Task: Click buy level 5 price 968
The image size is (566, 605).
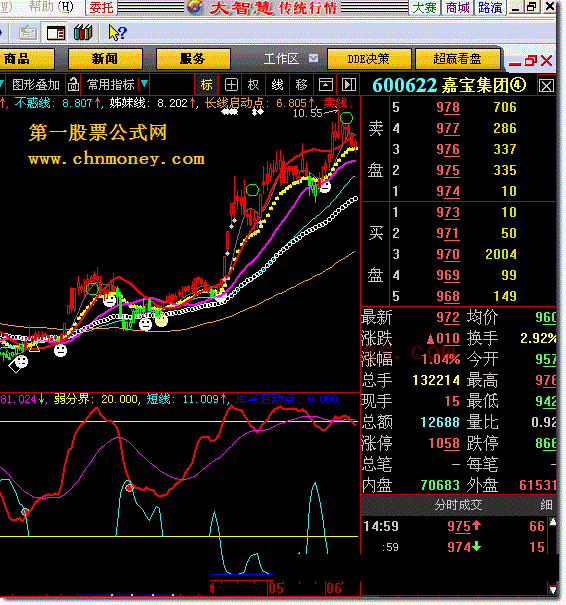Action: 448,296
